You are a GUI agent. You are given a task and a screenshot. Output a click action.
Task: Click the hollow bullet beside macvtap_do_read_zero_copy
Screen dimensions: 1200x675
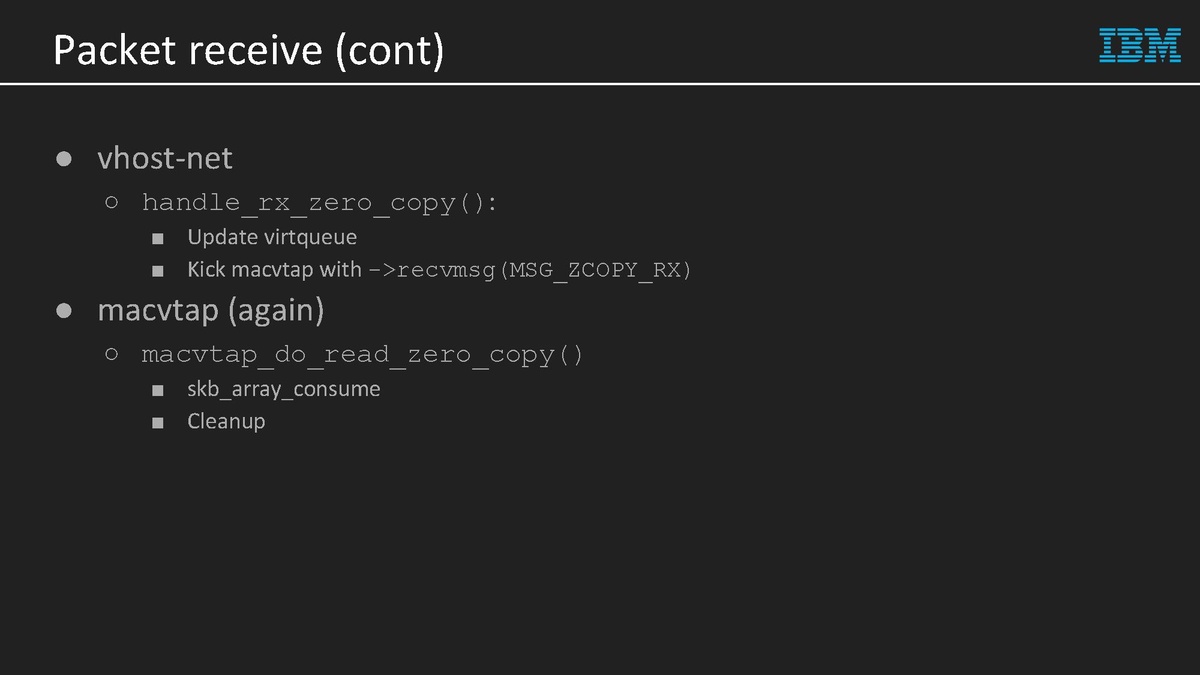click(x=112, y=355)
